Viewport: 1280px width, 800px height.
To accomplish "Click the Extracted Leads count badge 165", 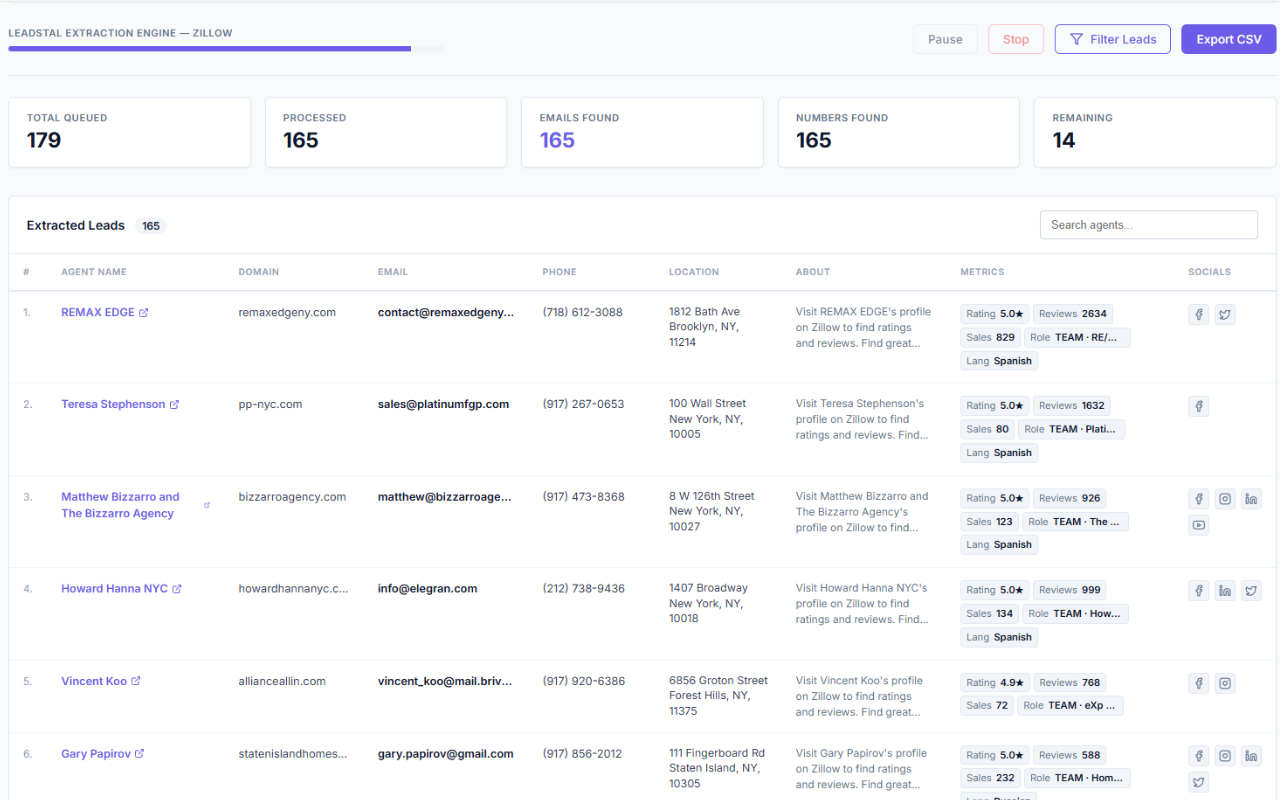I will (151, 226).
